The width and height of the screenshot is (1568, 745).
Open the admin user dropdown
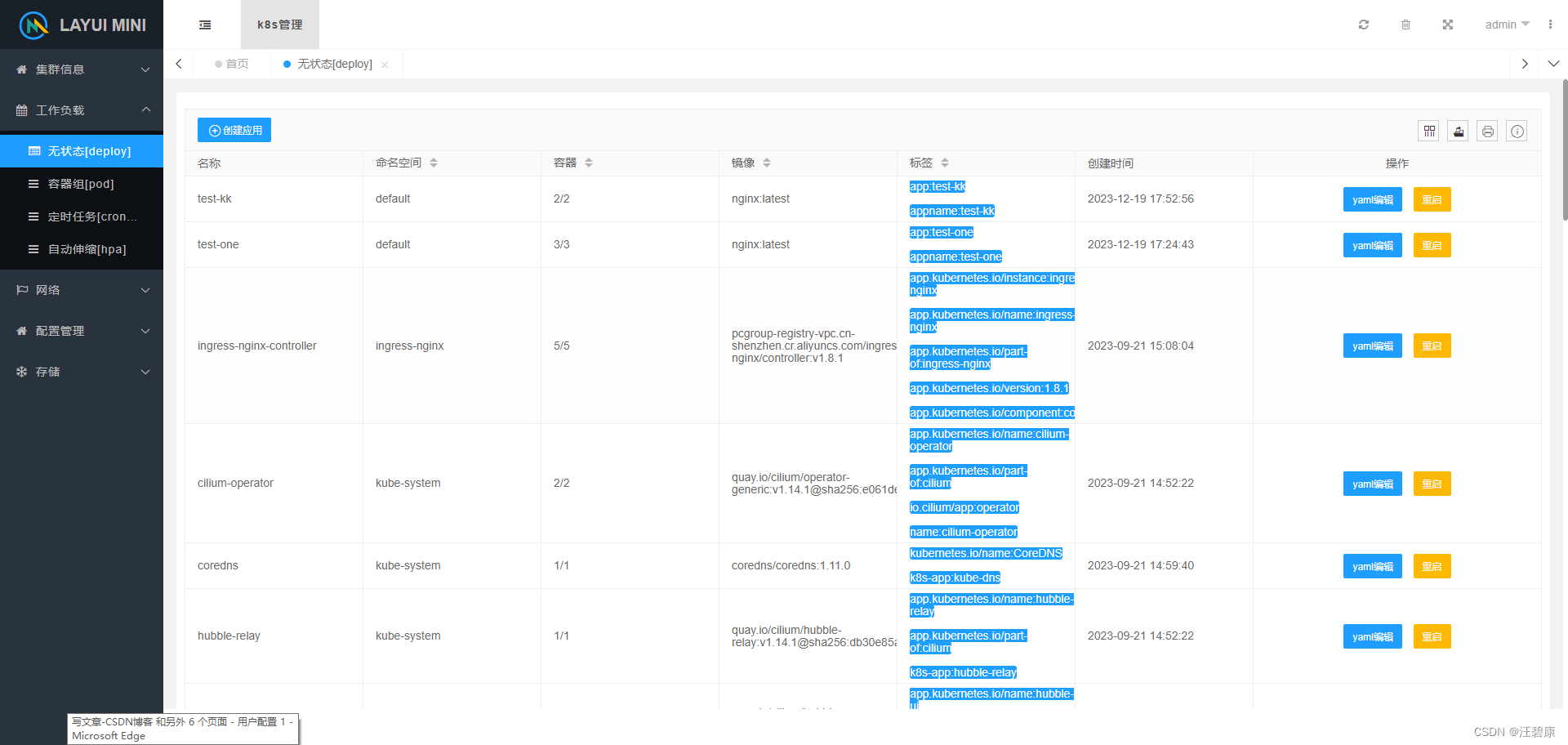coord(1507,25)
